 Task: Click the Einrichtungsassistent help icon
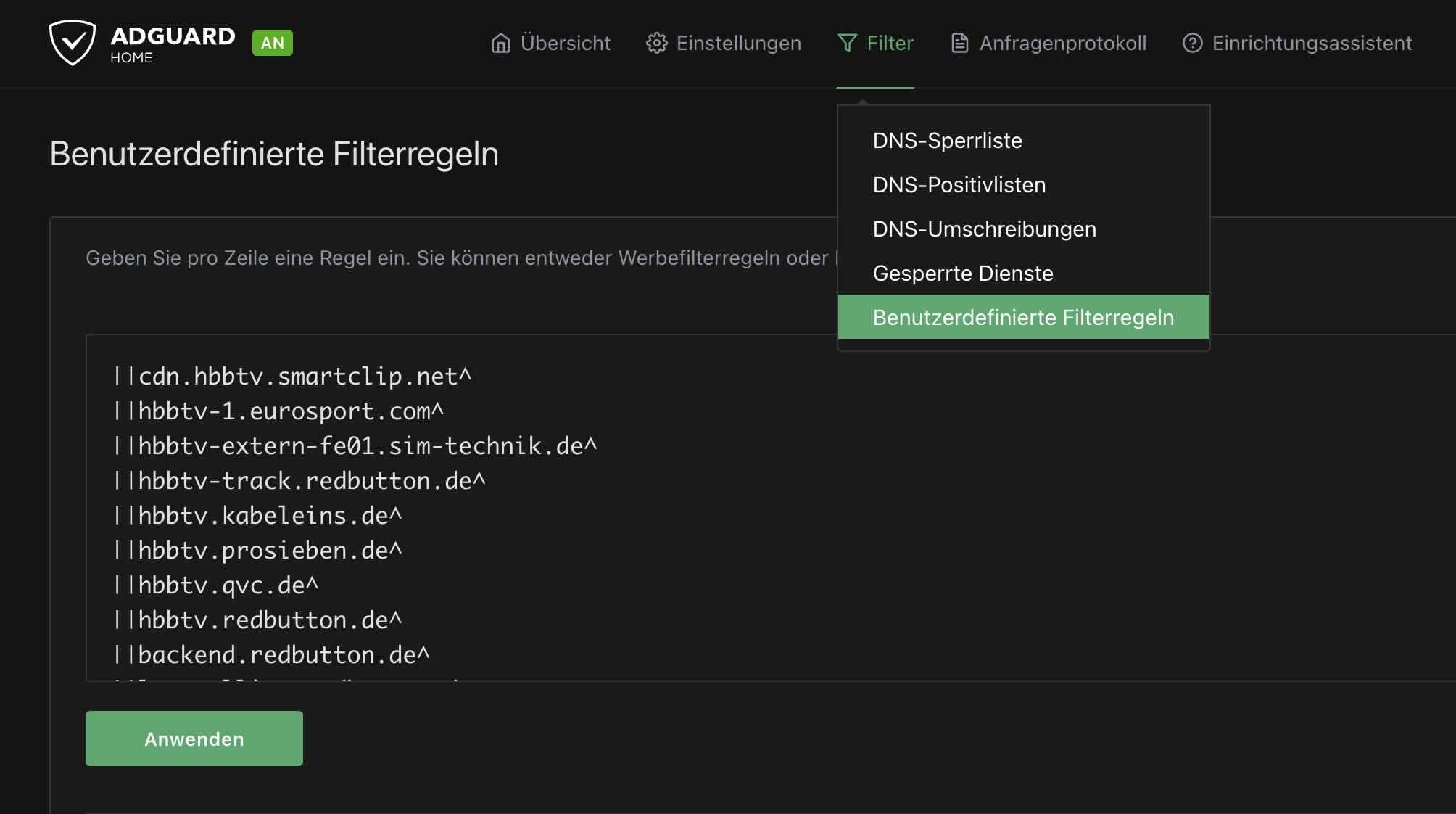pyautogui.click(x=1193, y=44)
